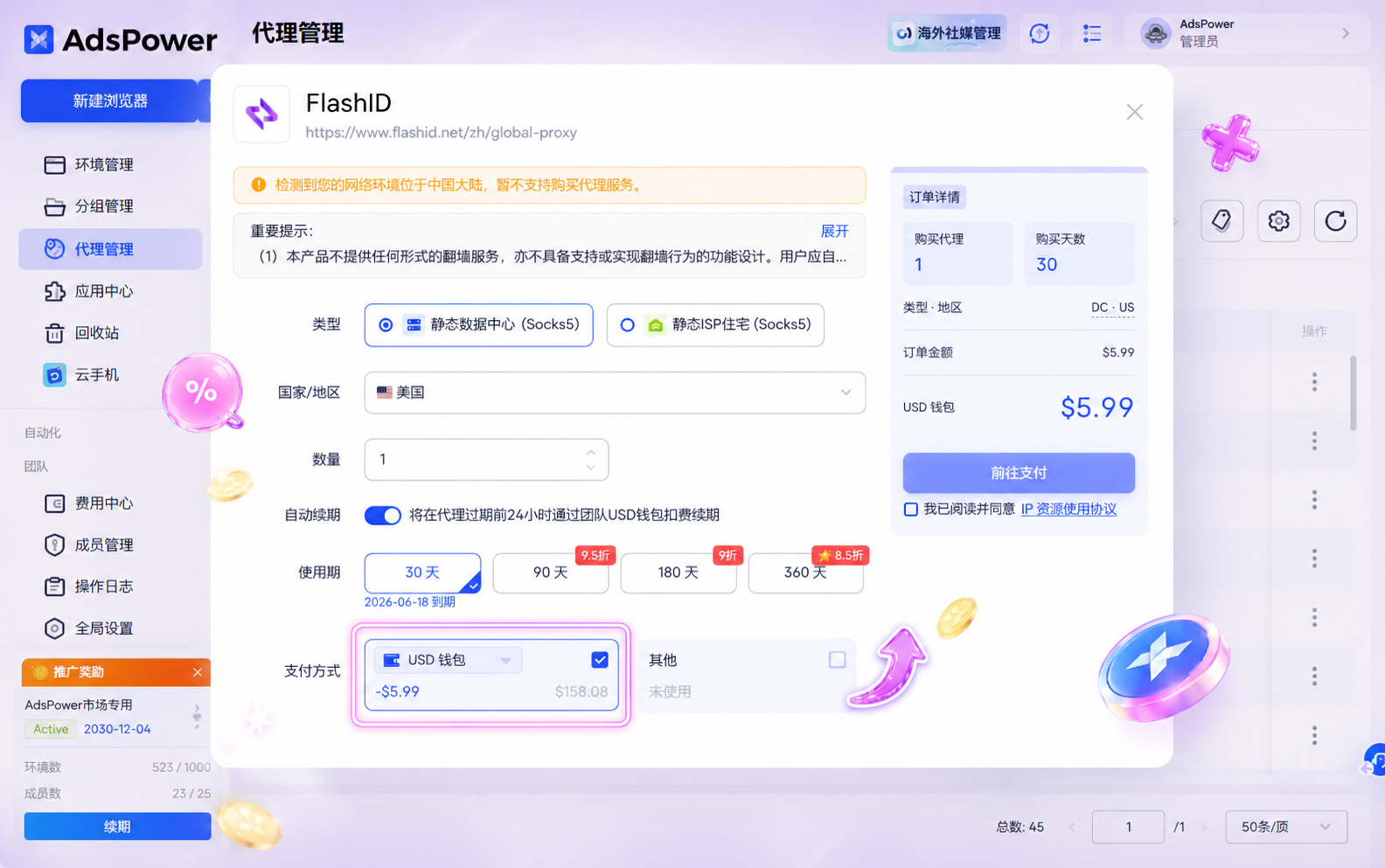Open the task list icon in top bar

[x=1091, y=33]
